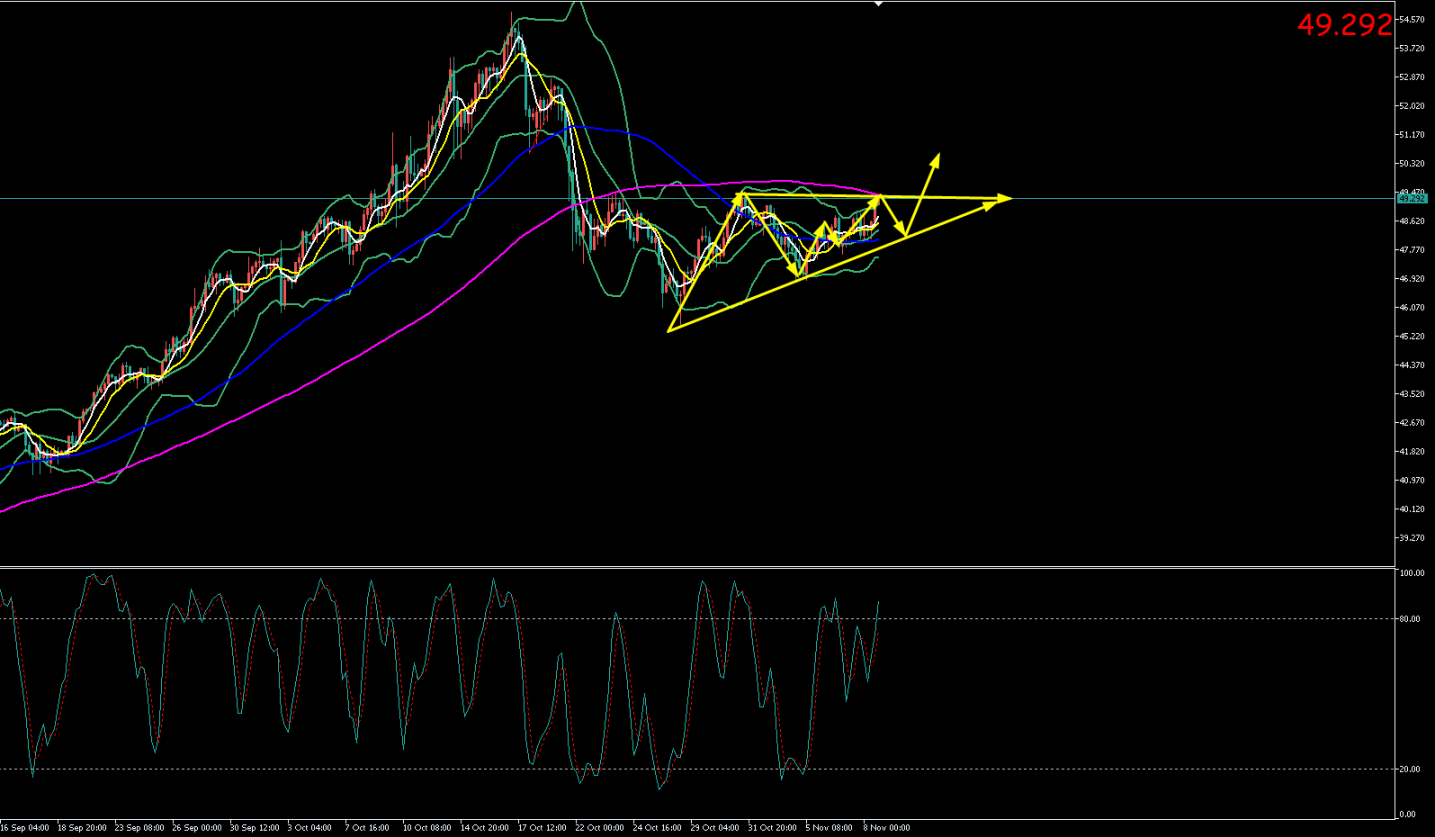Image resolution: width=1435 pixels, height=837 pixels.
Task: Click the 0.00 label on oscillator scale
Action: tap(1408, 814)
